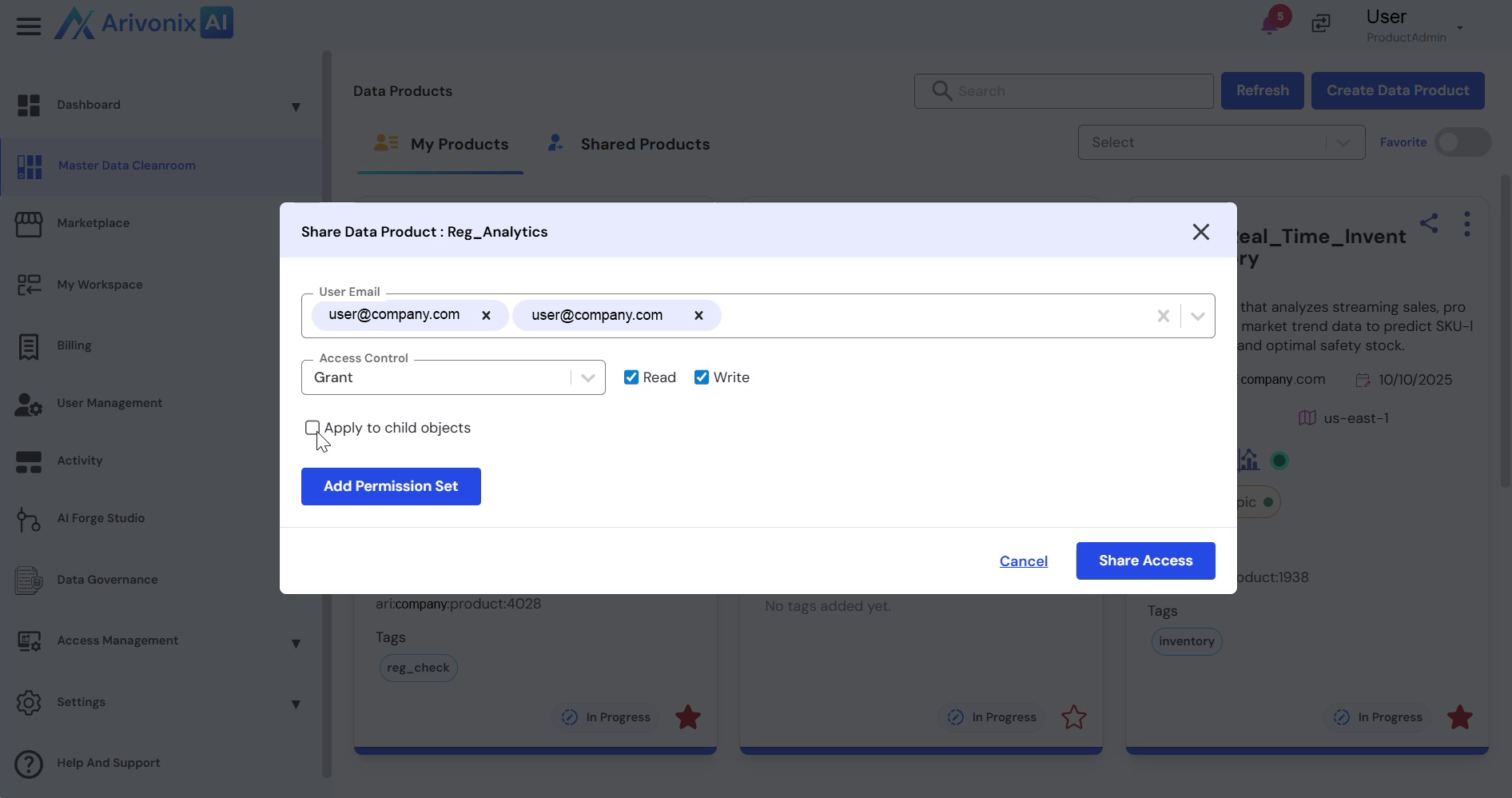This screenshot has height=798, width=1512.
Task: Clear all emails in User Email field
Action: click(1163, 317)
